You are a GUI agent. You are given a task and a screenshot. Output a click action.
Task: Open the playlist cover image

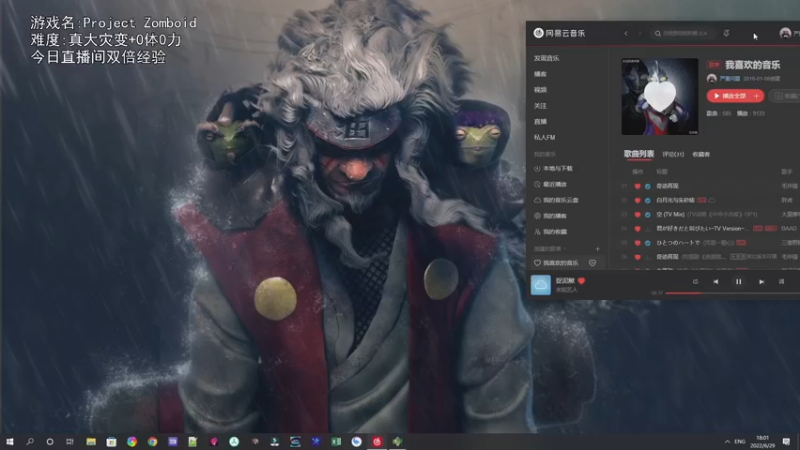point(660,96)
